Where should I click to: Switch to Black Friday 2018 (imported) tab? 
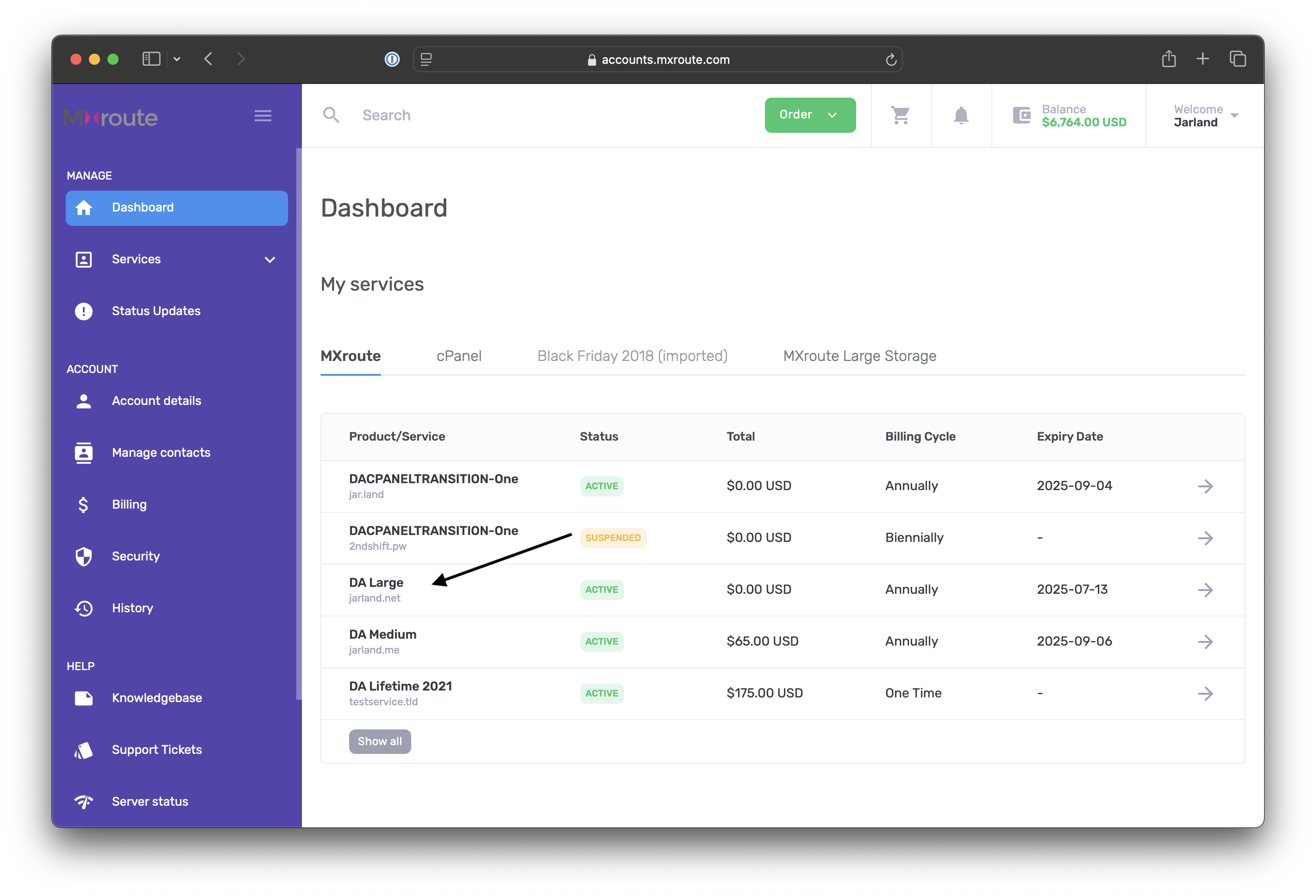(632, 356)
